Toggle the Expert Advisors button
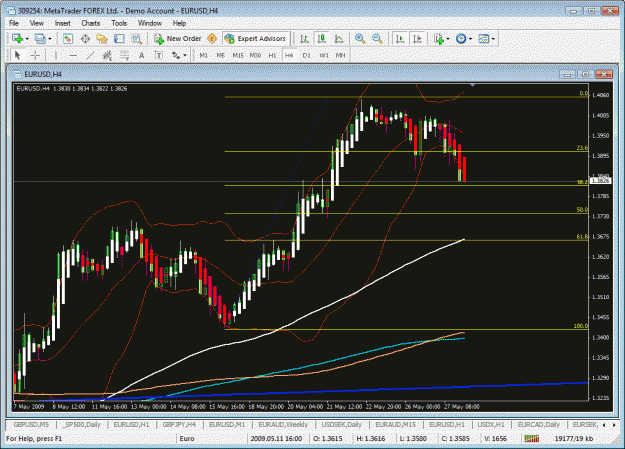 click(256, 39)
